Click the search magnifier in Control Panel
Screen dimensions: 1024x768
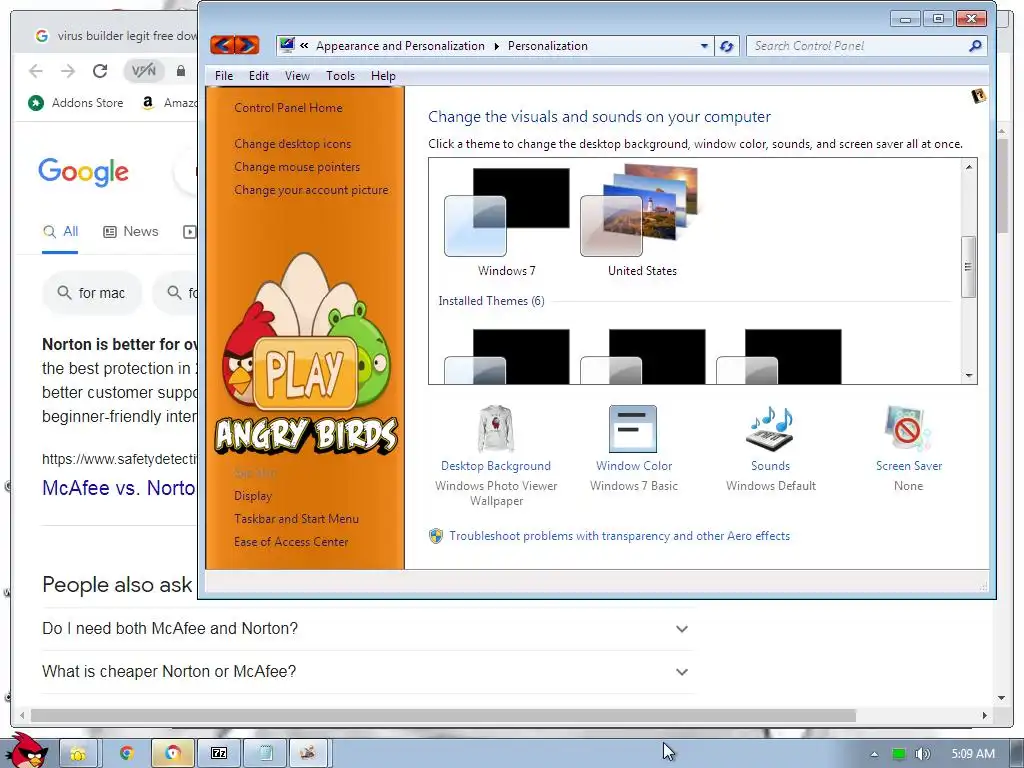click(975, 46)
